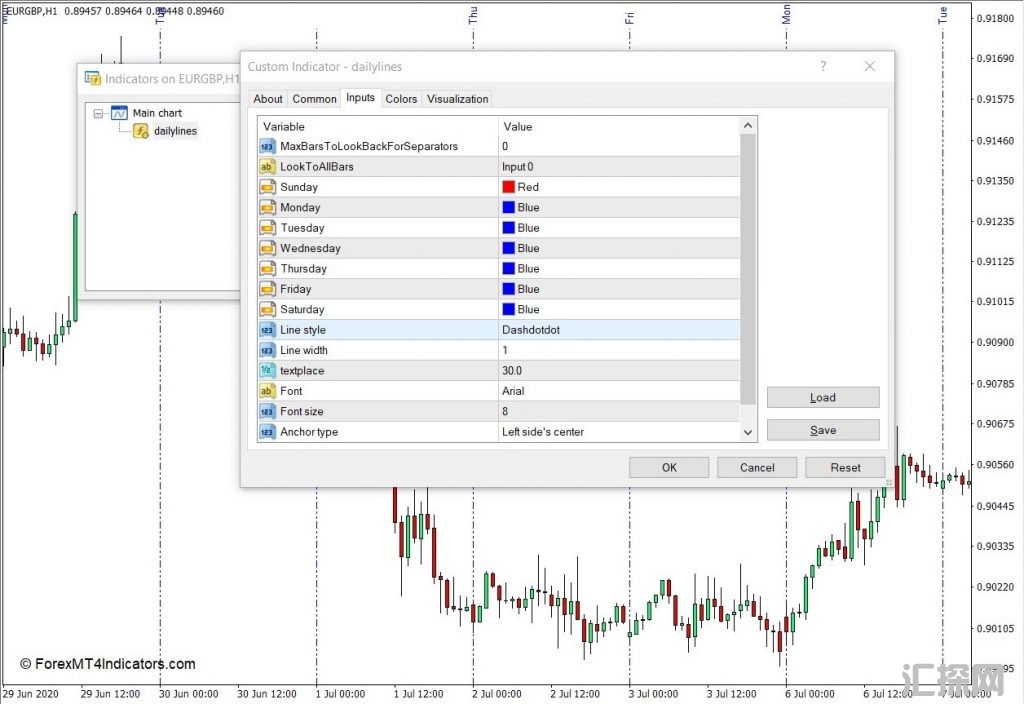Collapse the Main chart tree node

pyautogui.click(x=98, y=113)
